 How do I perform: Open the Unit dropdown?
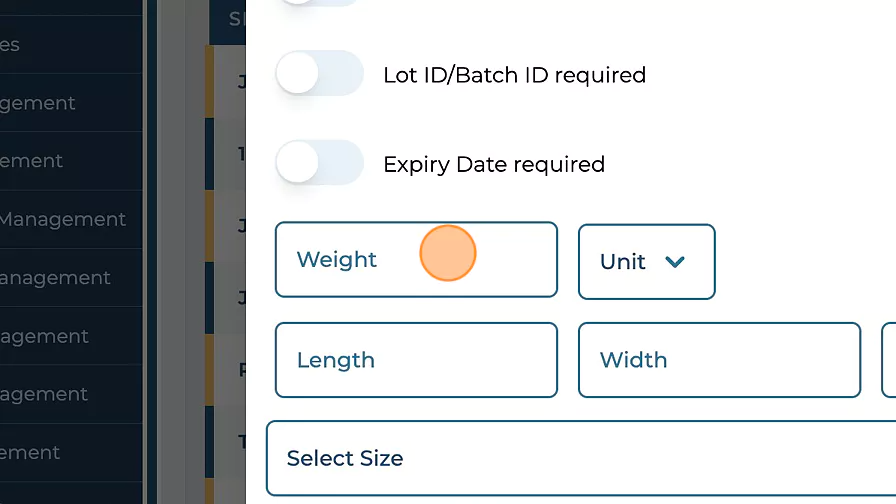coord(646,262)
